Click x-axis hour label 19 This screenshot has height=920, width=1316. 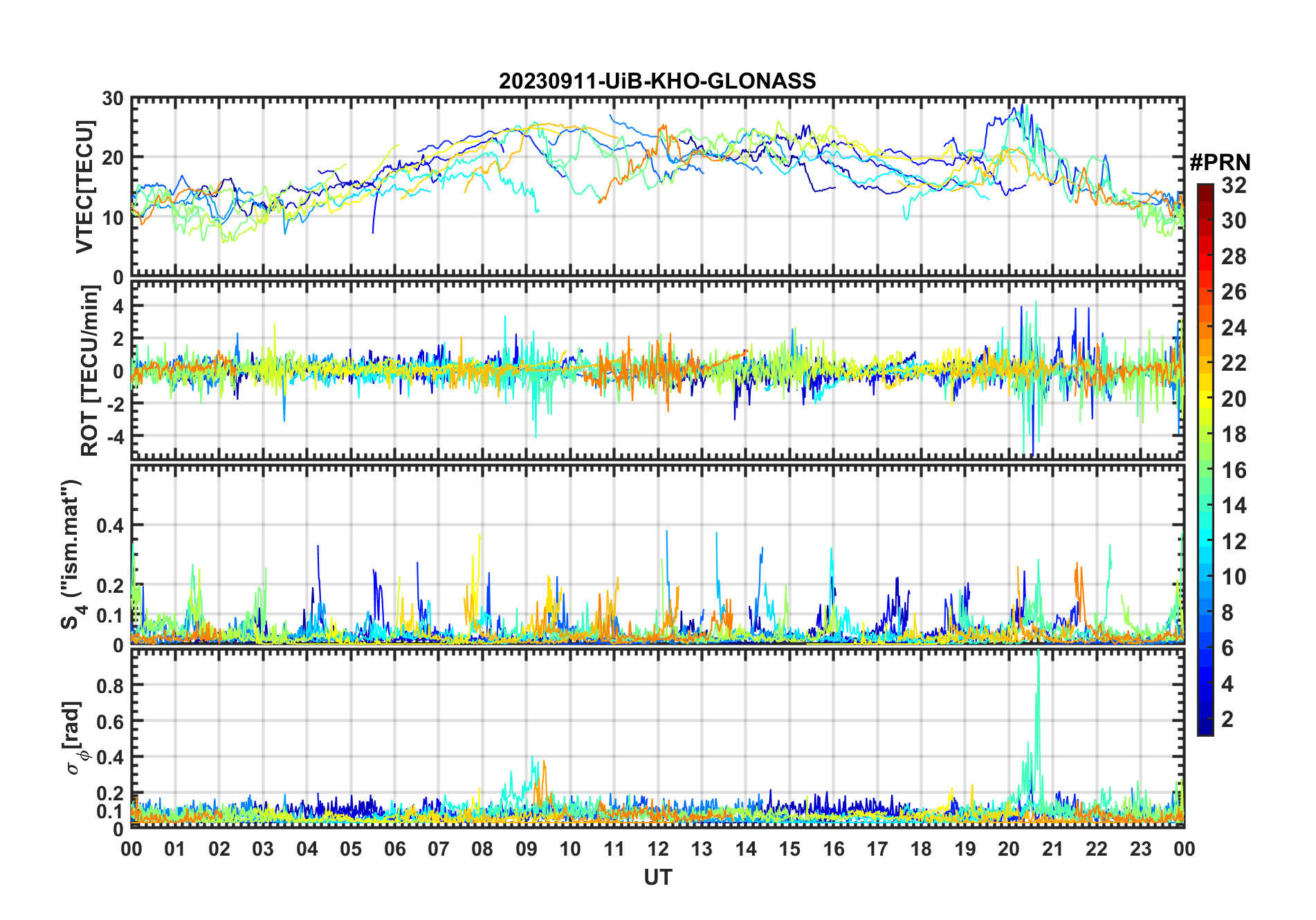click(x=965, y=849)
